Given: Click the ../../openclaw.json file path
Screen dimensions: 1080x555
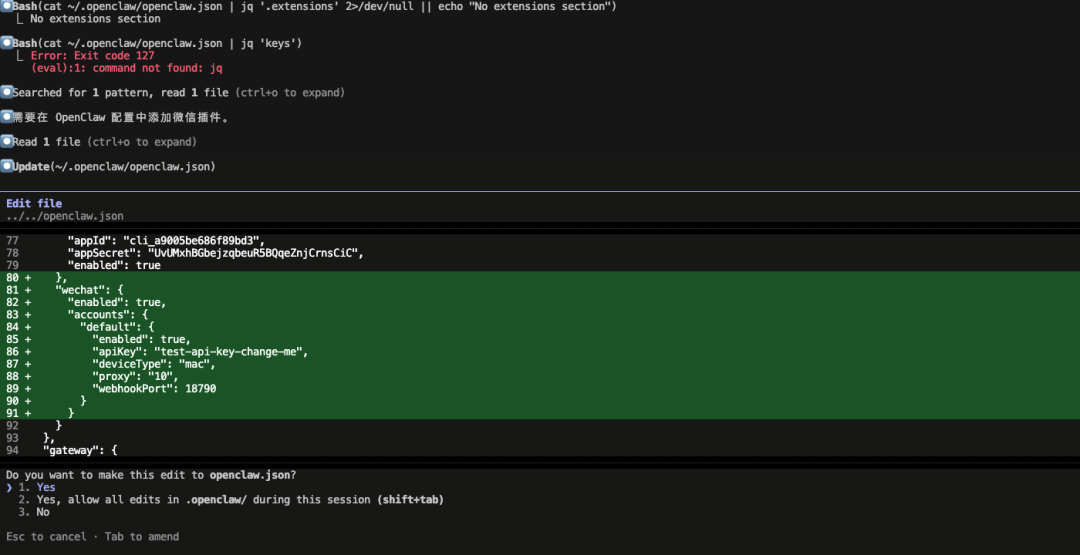Looking at the screenshot, I should 65,216.
